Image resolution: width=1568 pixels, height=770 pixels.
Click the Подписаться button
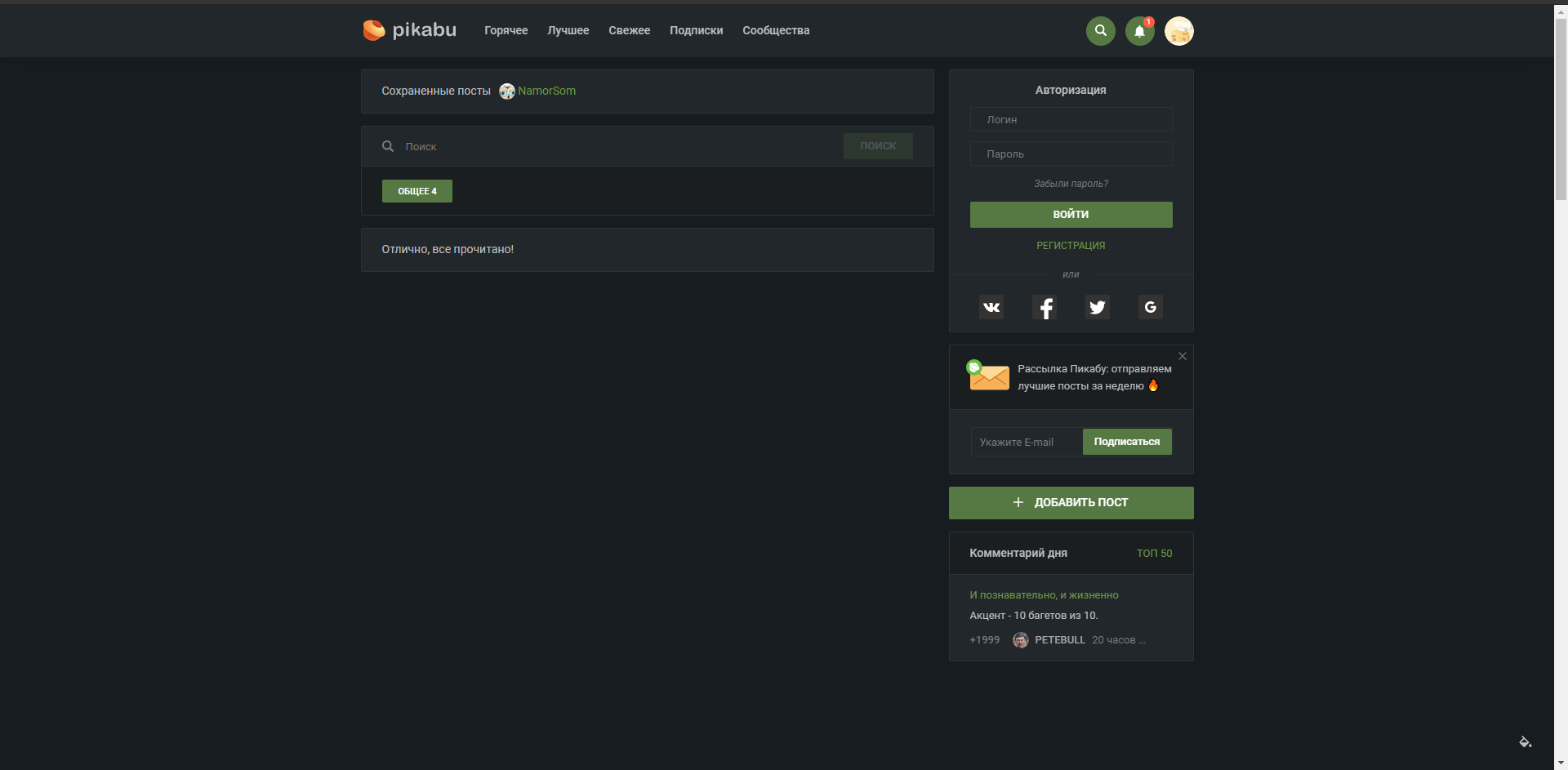click(x=1127, y=442)
